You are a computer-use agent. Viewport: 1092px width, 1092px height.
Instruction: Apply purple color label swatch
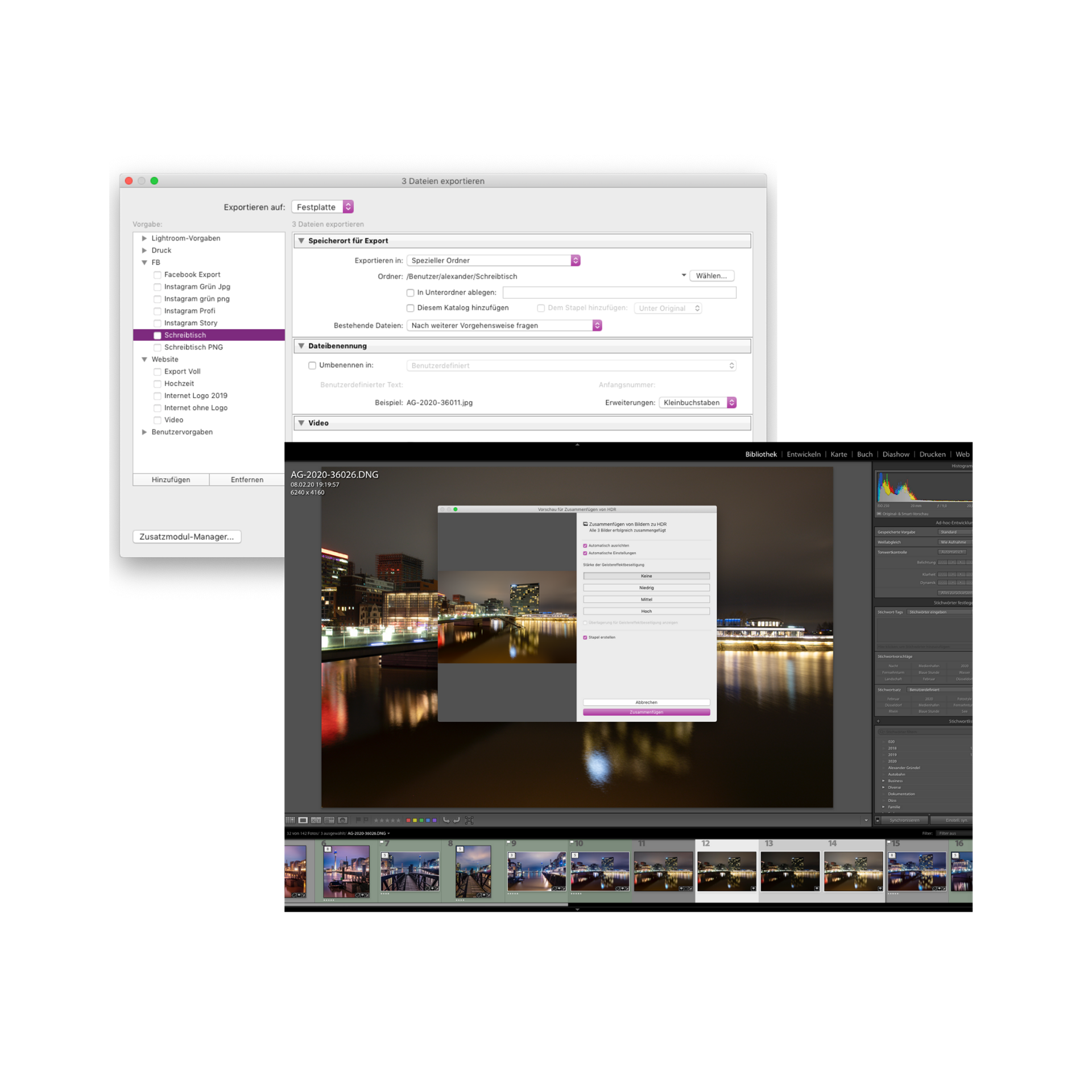pos(435,820)
